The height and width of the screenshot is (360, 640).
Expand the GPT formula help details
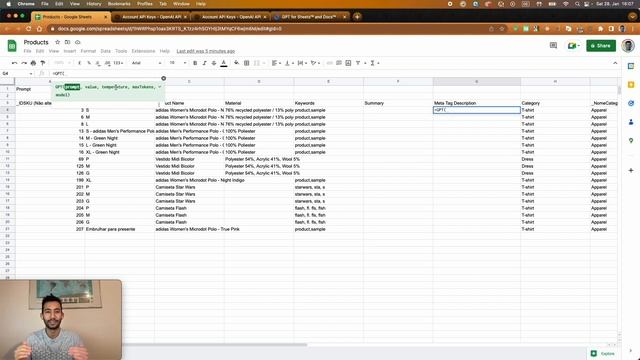[x=160, y=87]
